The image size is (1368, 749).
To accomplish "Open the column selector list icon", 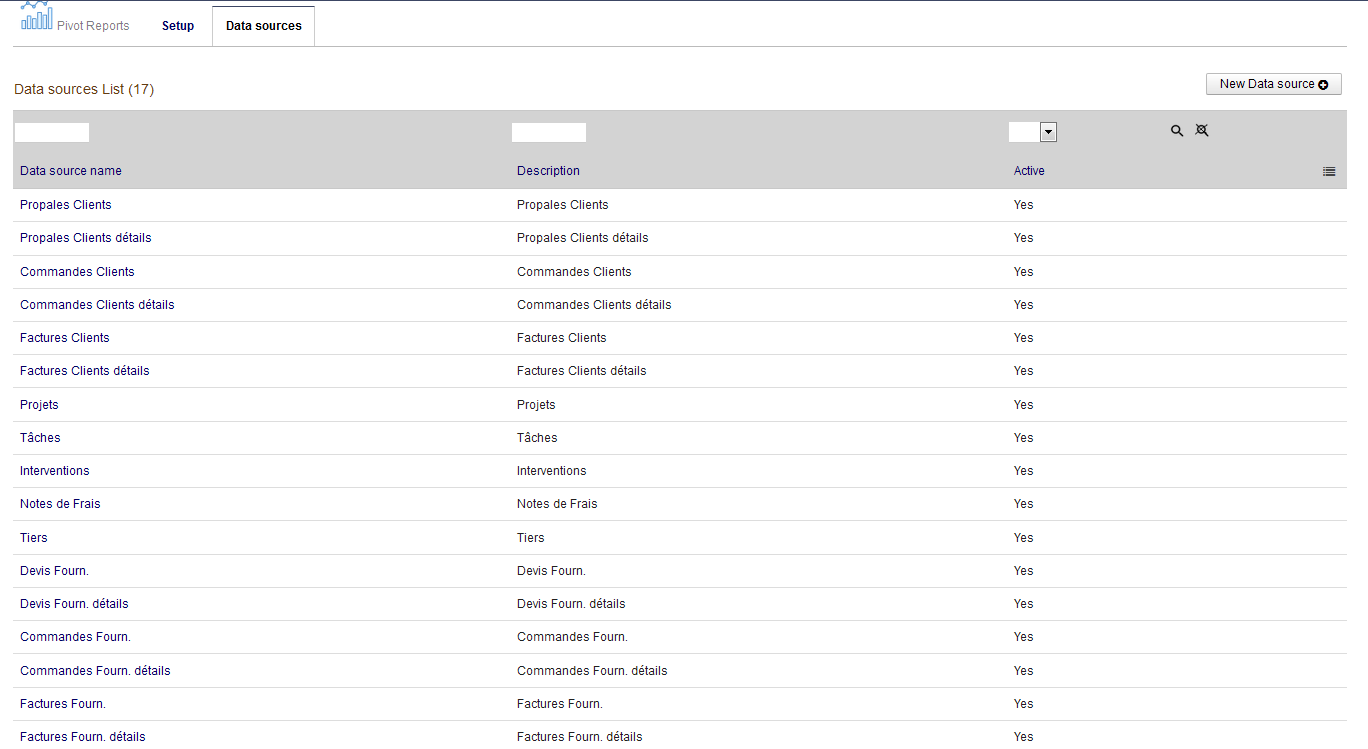I will coord(1329,172).
